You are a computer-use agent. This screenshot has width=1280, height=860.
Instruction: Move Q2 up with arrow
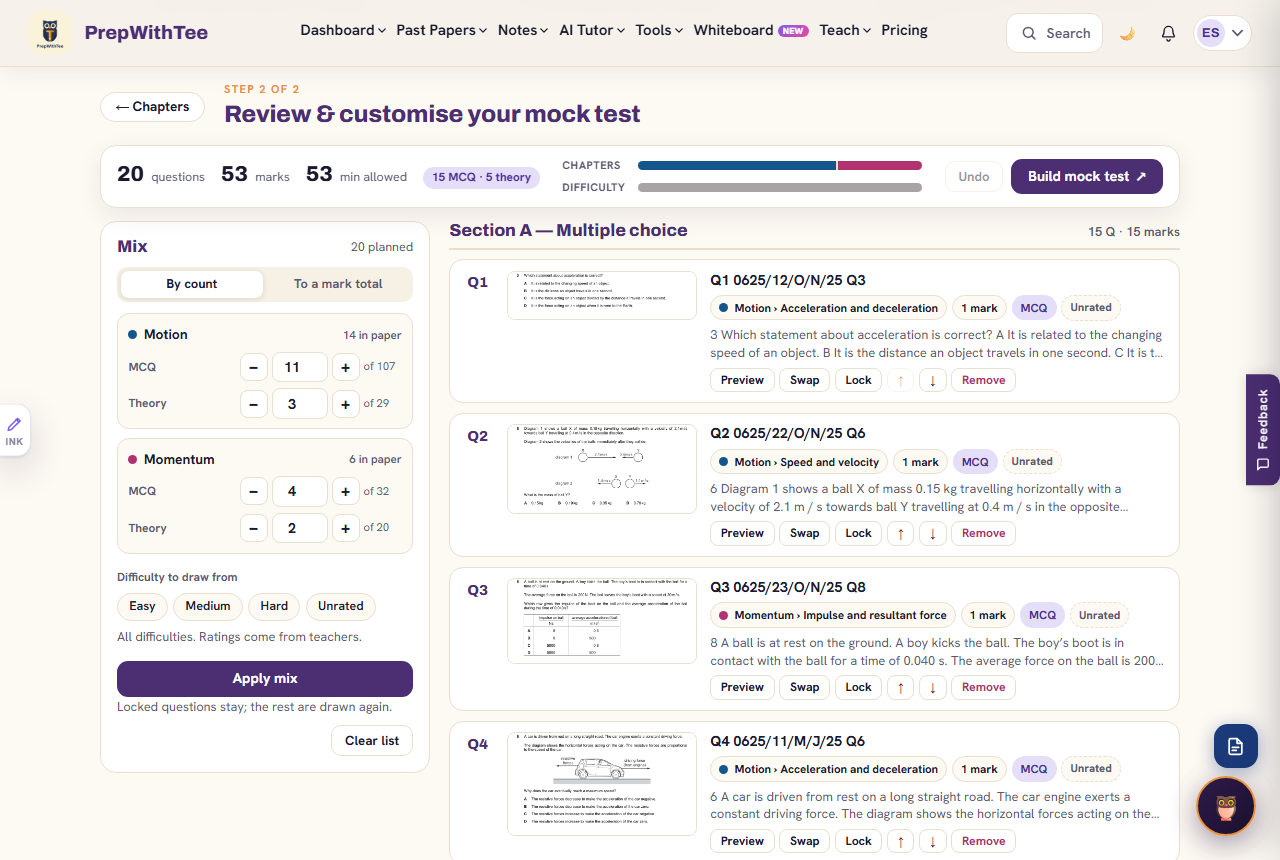click(x=900, y=534)
